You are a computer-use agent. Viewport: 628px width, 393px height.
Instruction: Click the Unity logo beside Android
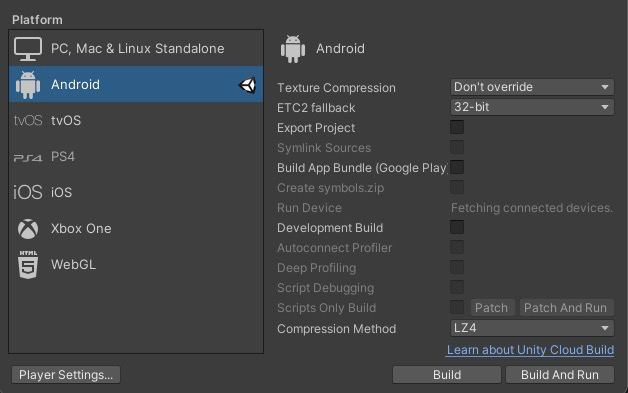248,85
